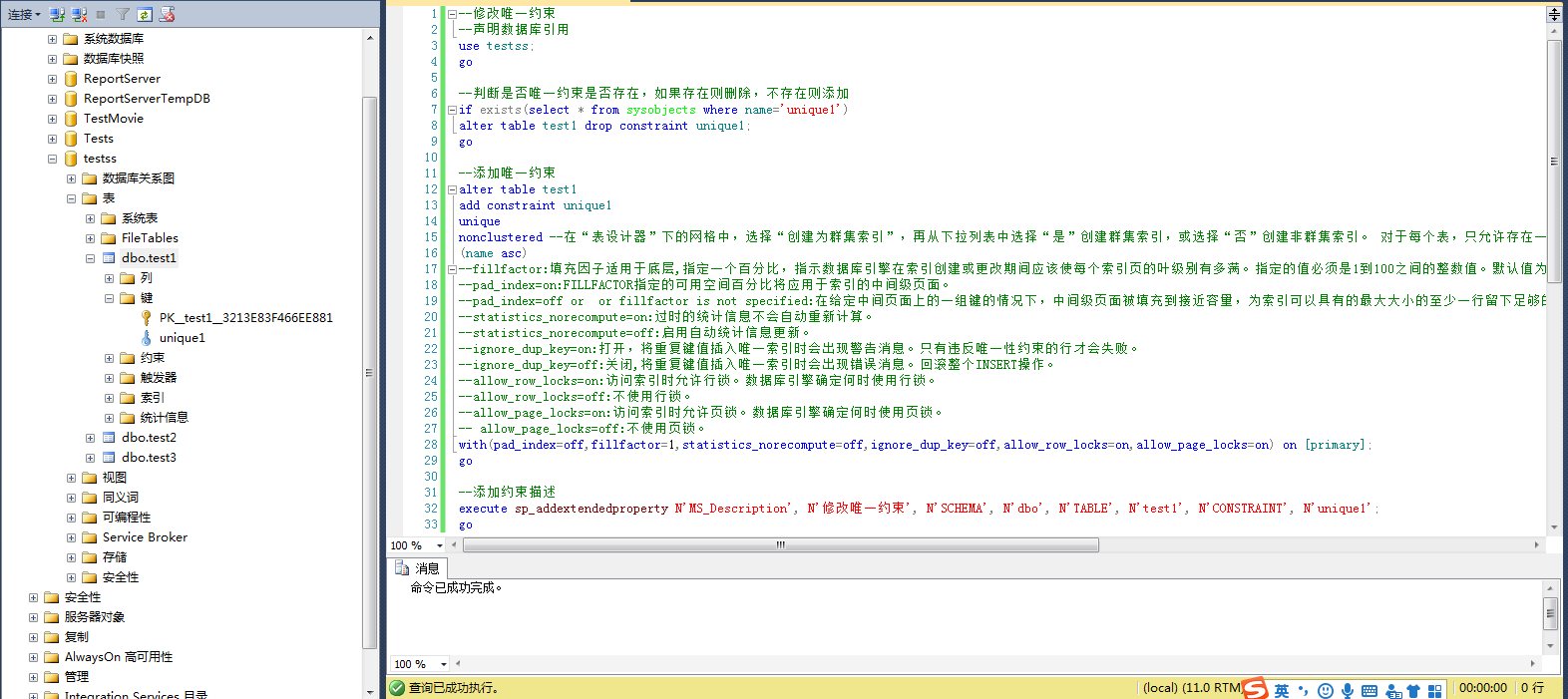Open the messages pane zoom 100 % dropdown

tap(444, 664)
